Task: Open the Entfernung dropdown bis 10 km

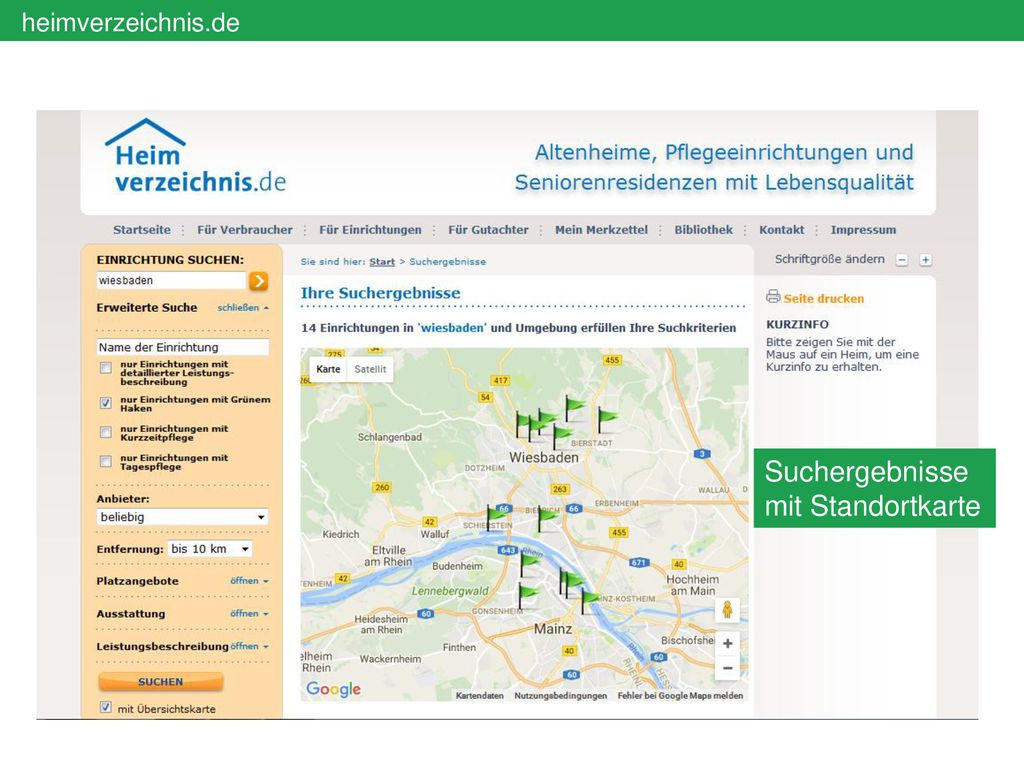Action: coord(210,549)
